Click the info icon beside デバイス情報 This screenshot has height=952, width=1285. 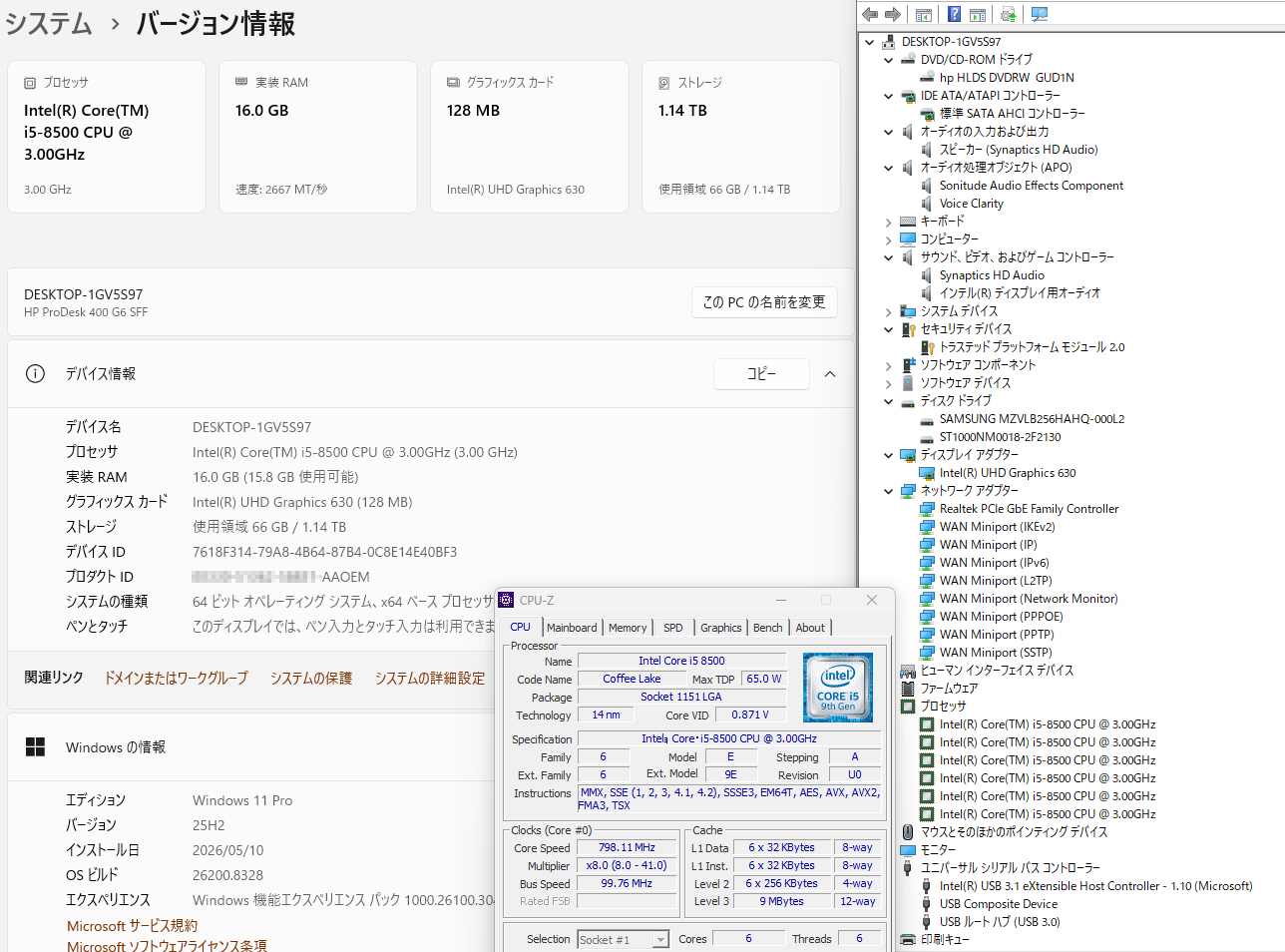click(x=35, y=373)
